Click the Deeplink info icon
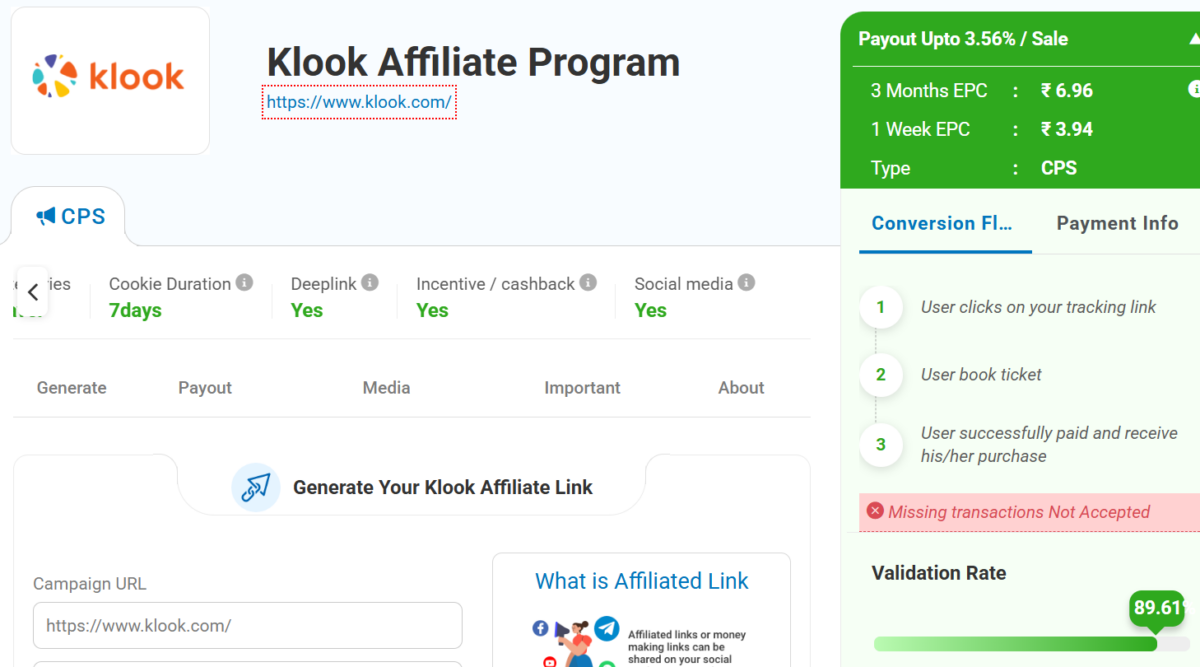 pos(370,283)
